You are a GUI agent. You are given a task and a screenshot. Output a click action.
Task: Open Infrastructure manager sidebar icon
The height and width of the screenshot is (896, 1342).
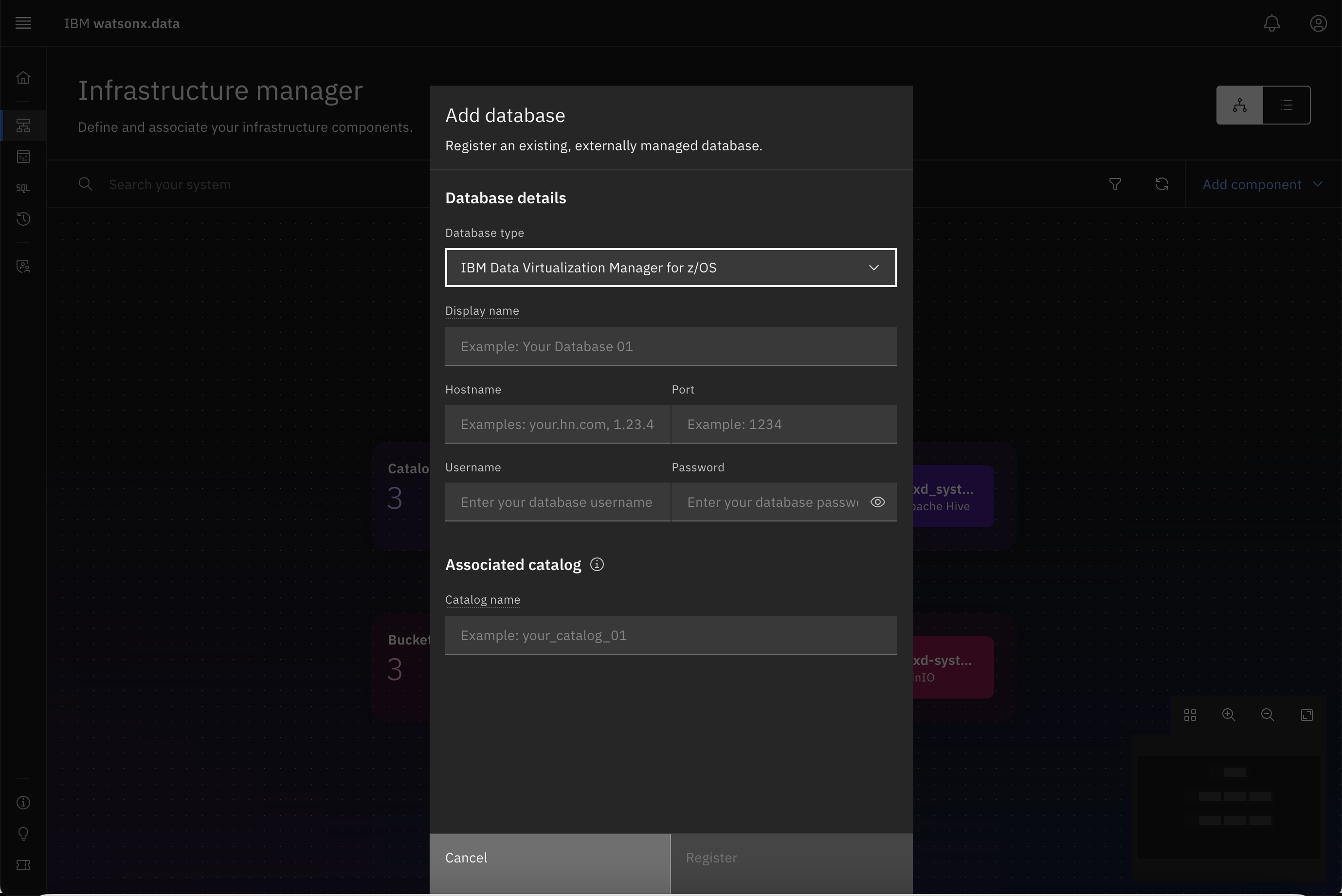pos(23,125)
